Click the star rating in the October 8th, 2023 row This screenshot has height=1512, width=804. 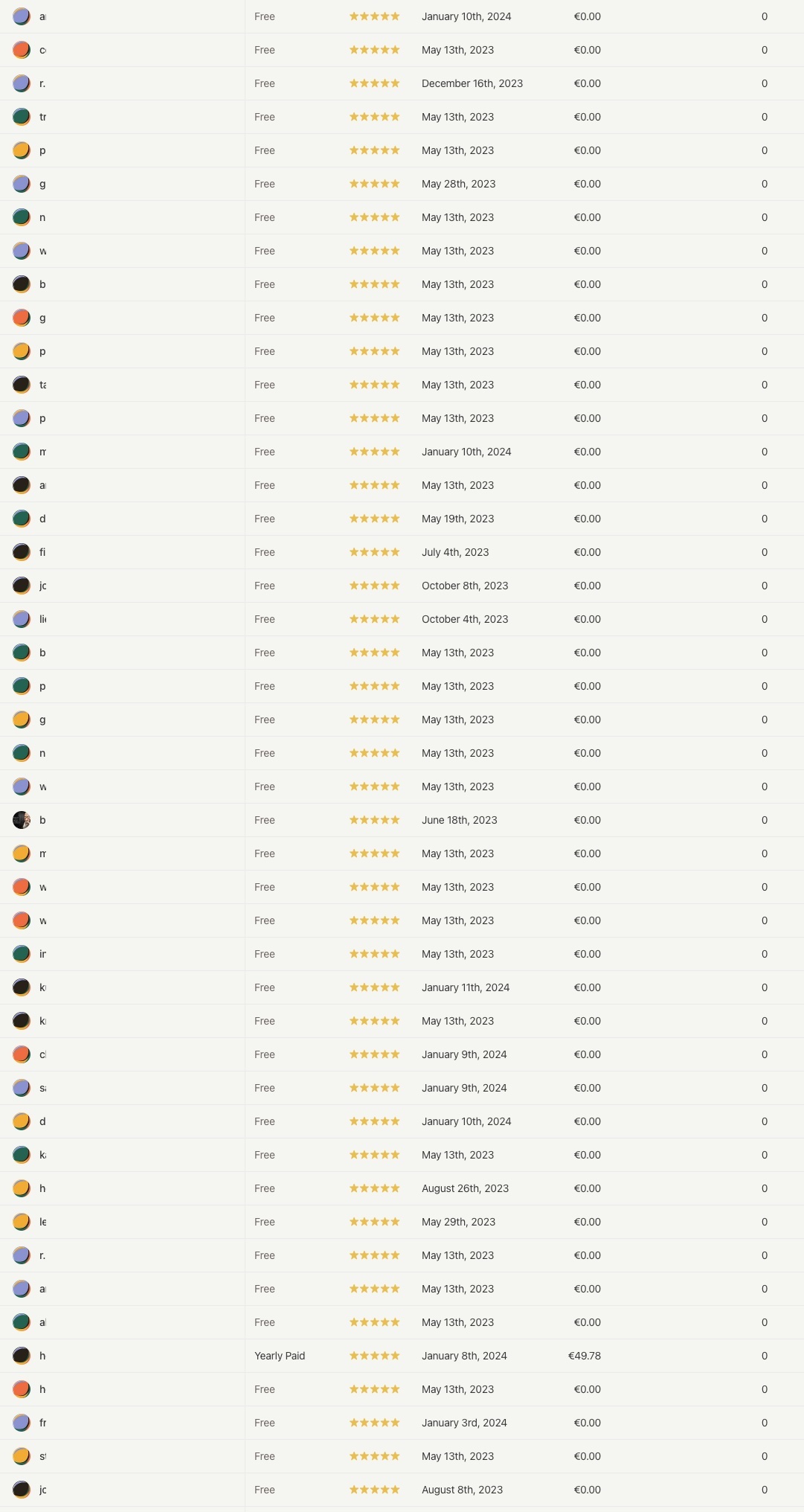[374, 586]
